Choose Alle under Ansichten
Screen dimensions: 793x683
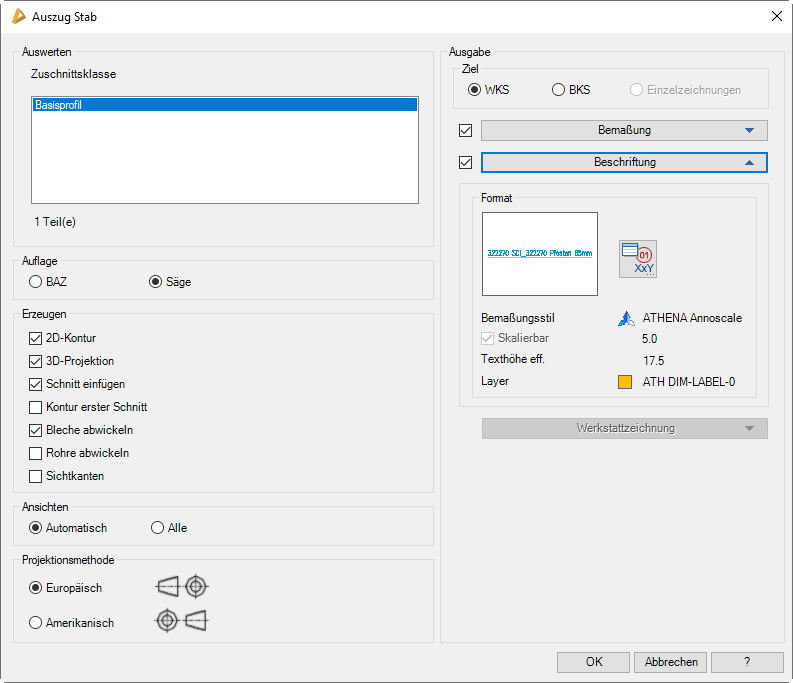click(x=157, y=528)
